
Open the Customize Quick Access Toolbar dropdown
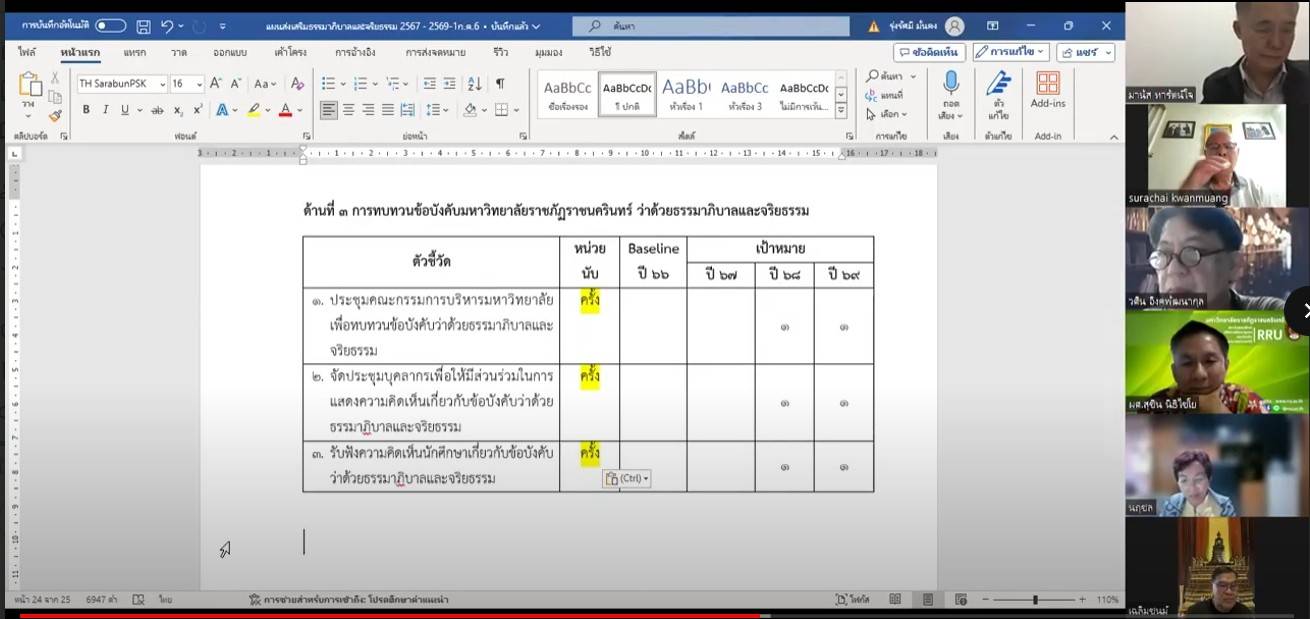pos(222,26)
